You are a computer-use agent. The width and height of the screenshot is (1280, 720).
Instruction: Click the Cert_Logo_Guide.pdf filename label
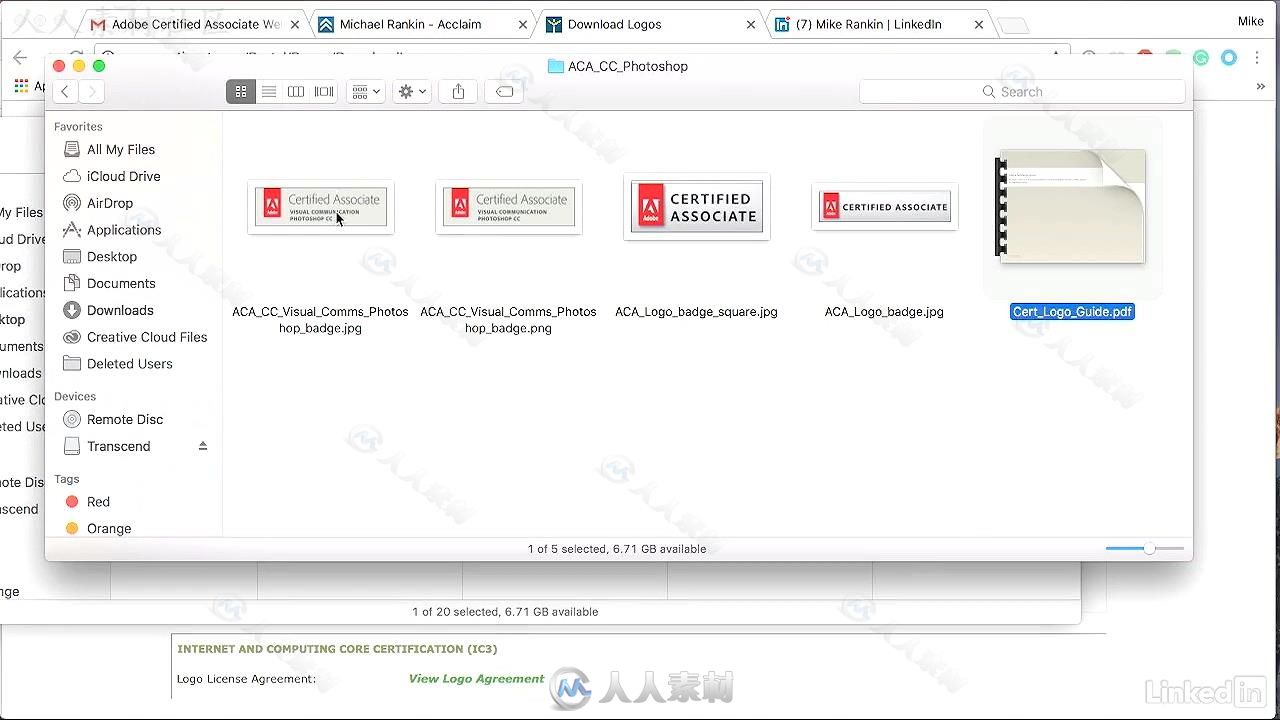1072,312
